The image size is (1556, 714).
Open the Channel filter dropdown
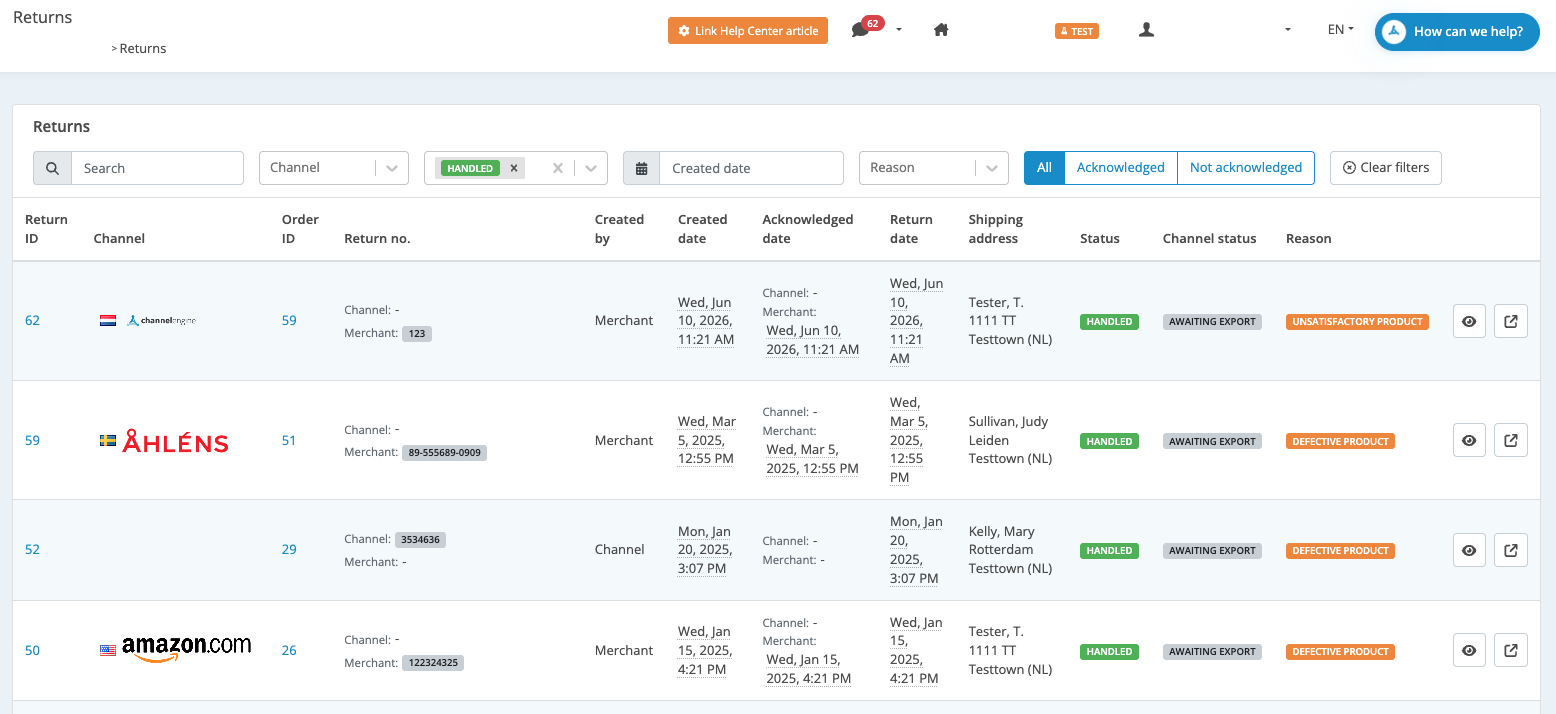tap(334, 168)
